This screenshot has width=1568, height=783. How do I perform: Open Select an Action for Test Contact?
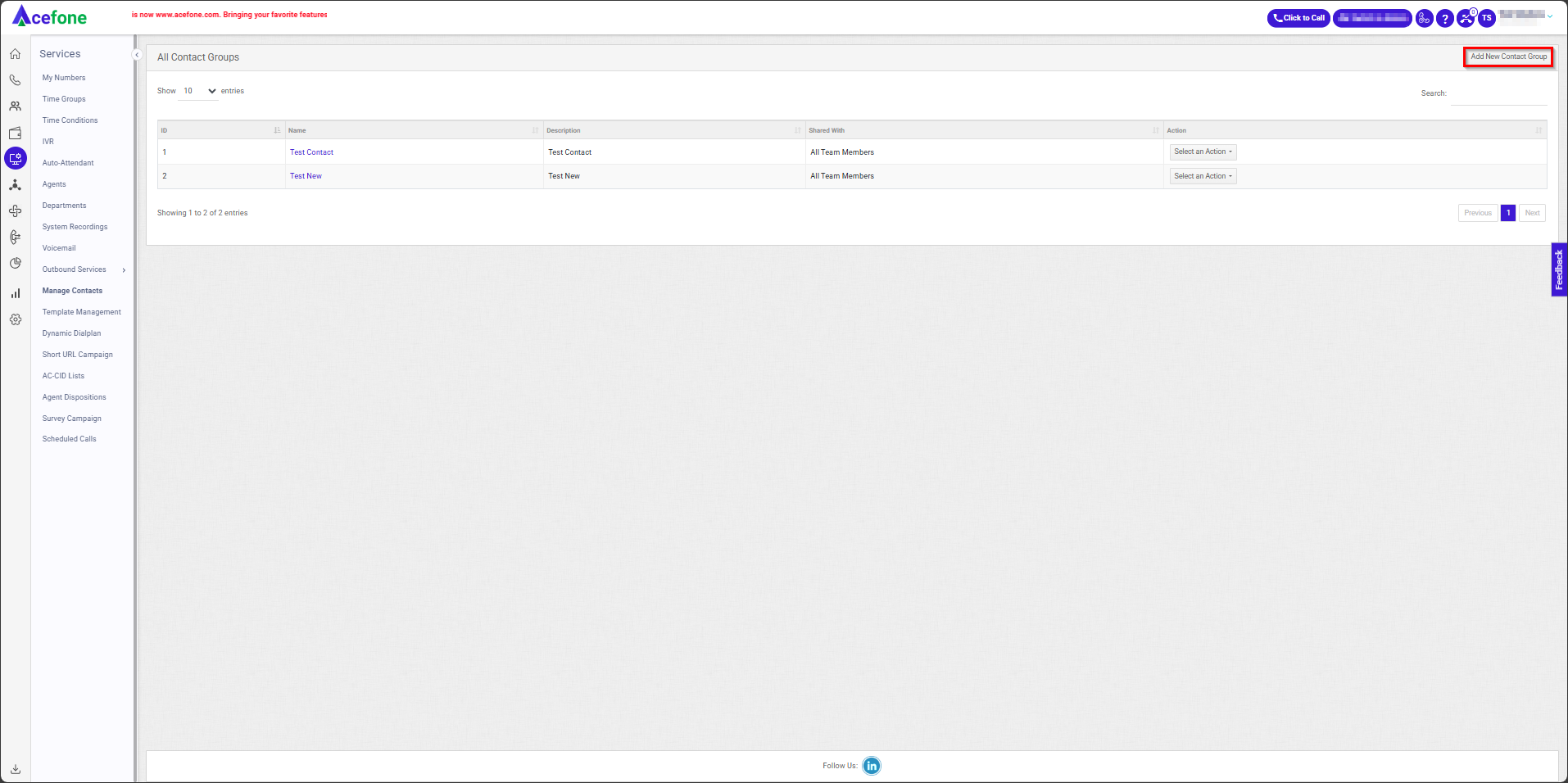pos(1203,152)
